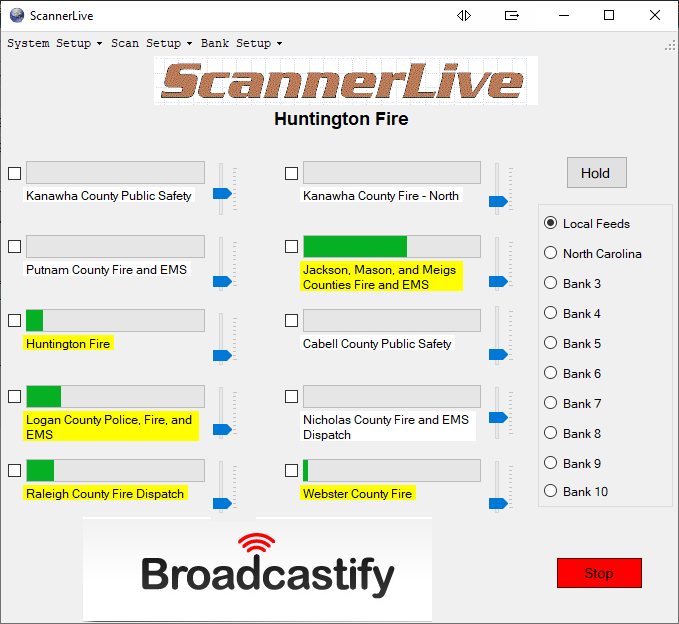The width and height of the screenshot is (679, 624).
Task: Select the North Carolina bank radio button
Action: tap(550, 253)
